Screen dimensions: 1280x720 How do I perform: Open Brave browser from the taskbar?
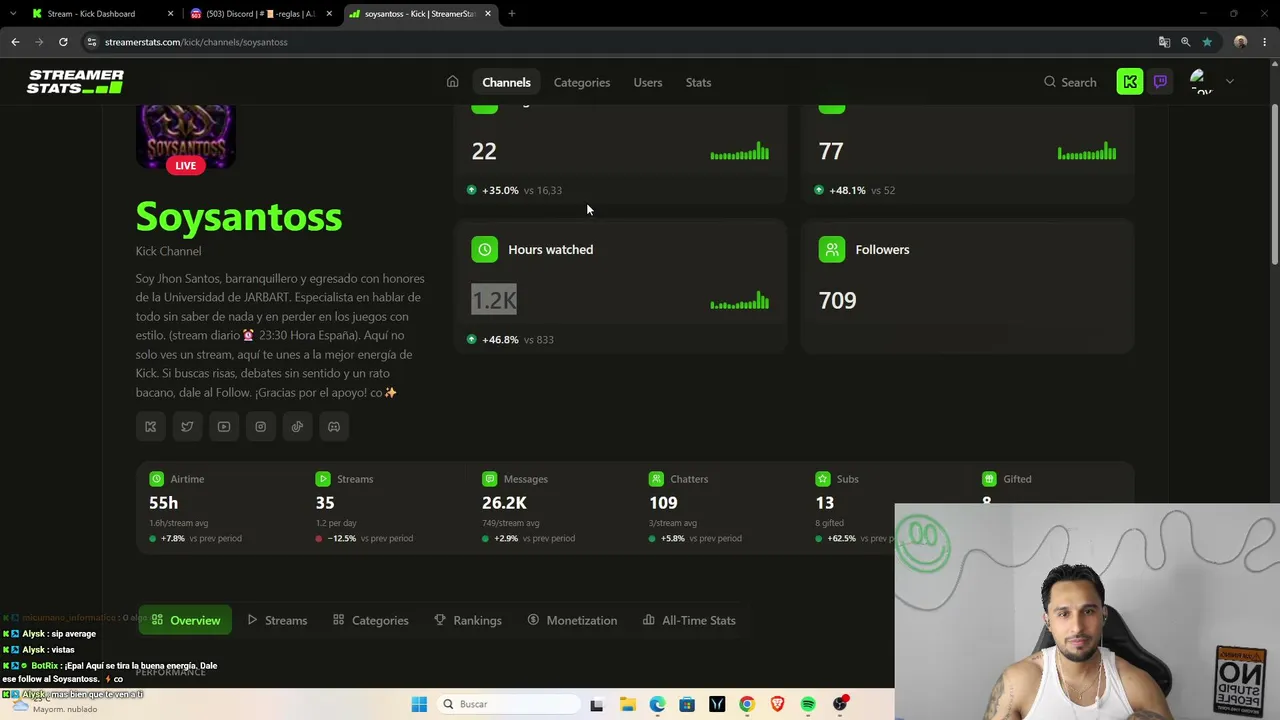tap(777, 704)
